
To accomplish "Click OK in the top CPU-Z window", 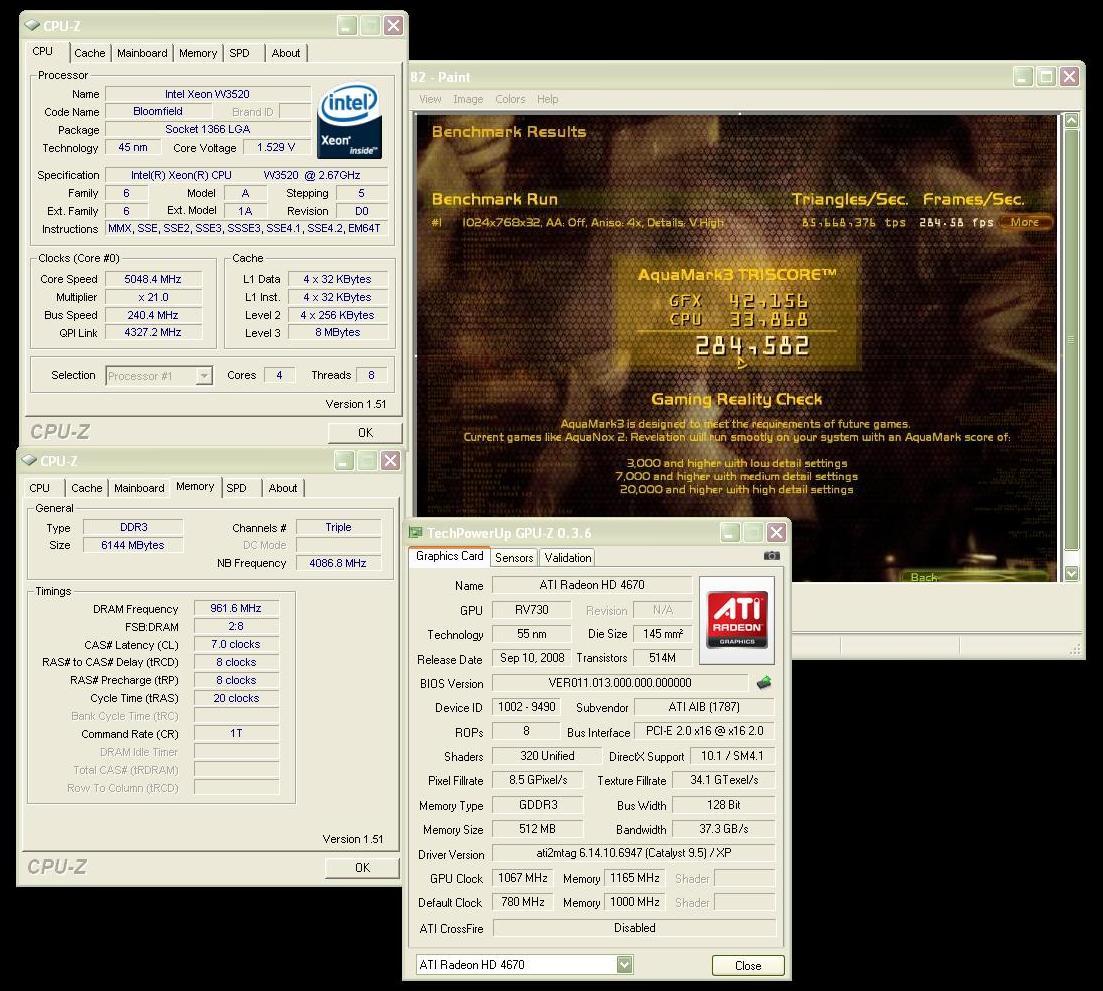I will (x=365, y=433).
